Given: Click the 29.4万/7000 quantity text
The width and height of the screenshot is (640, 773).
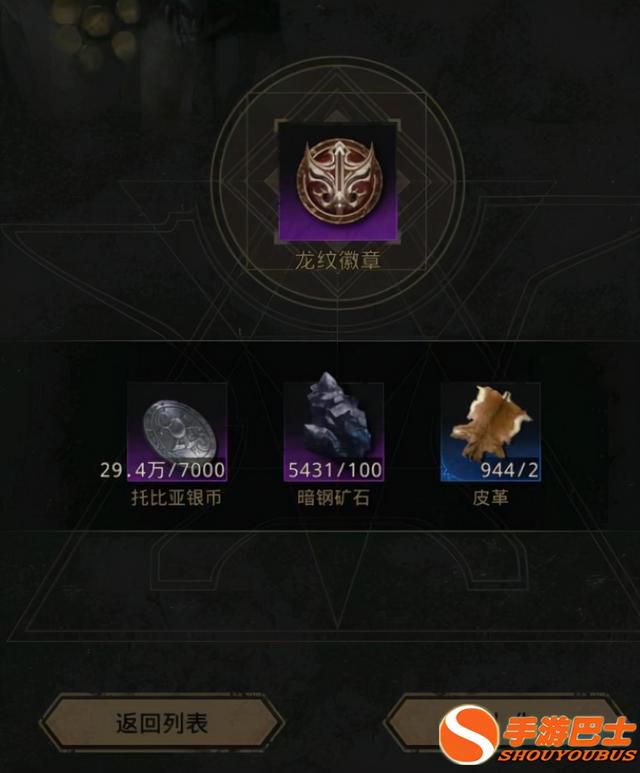Looking at the screenshot, I should (162, 470).
